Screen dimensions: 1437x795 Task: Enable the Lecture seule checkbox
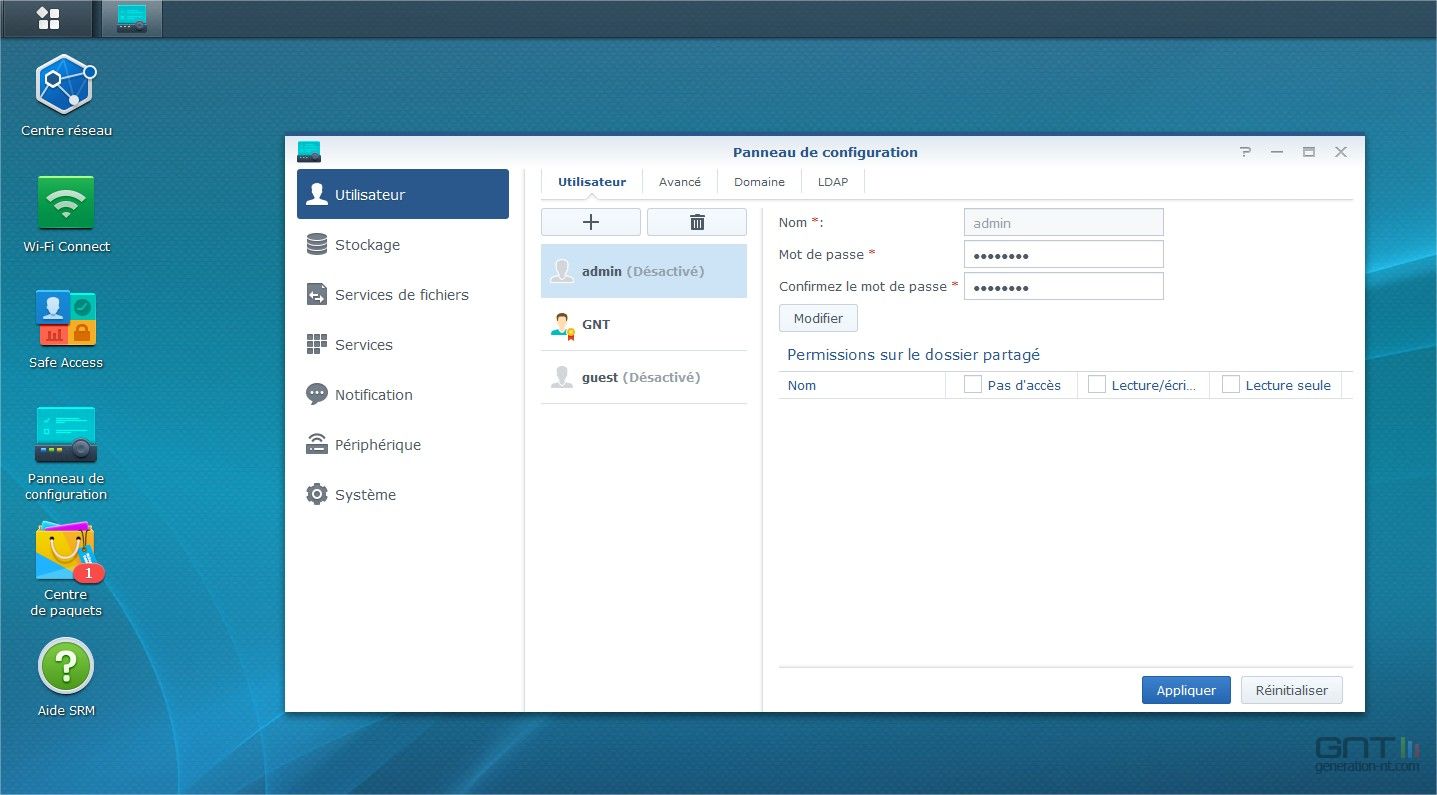coord(1231,384)
